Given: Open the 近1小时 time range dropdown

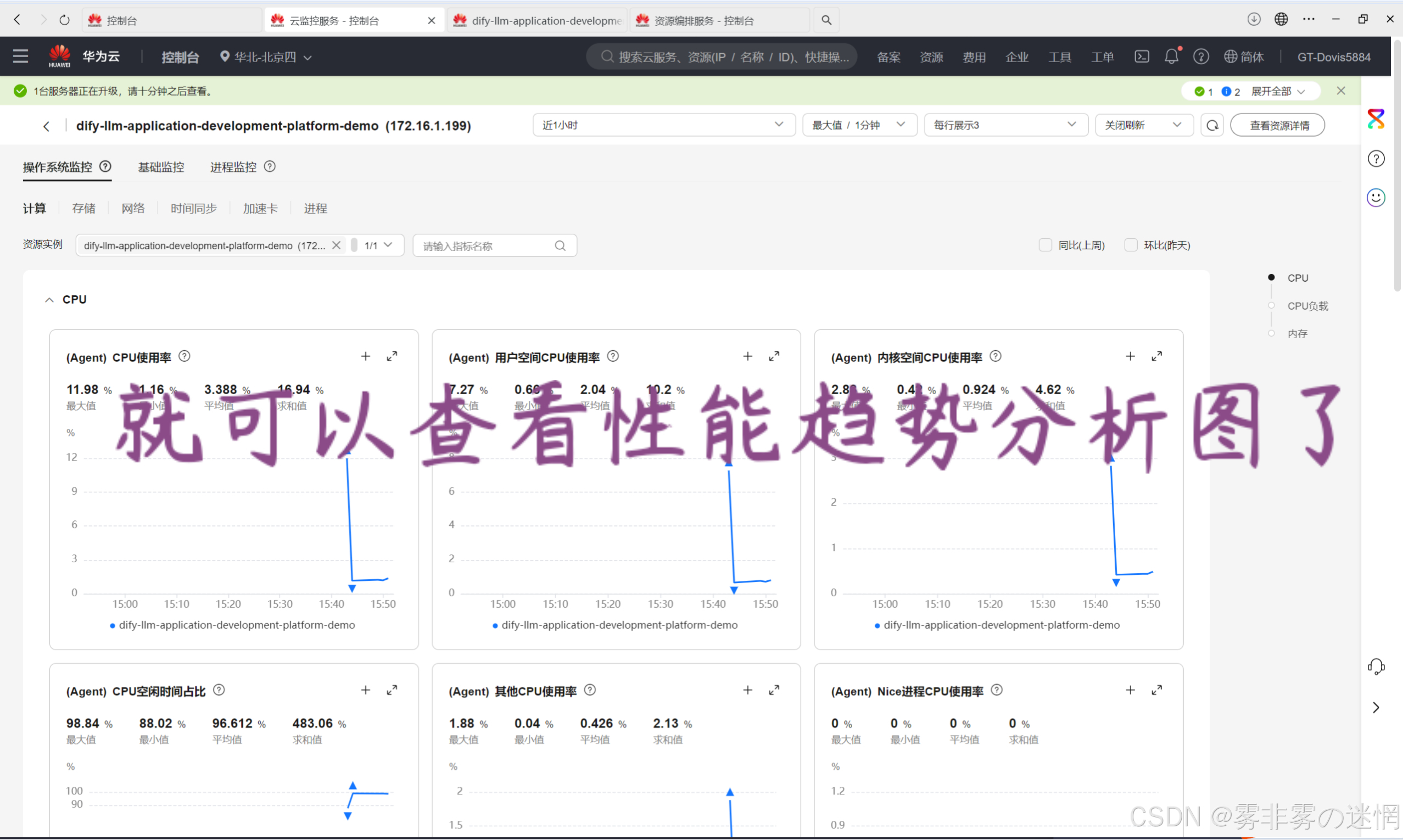Looking at the screenshot, I should click(664, 125).
